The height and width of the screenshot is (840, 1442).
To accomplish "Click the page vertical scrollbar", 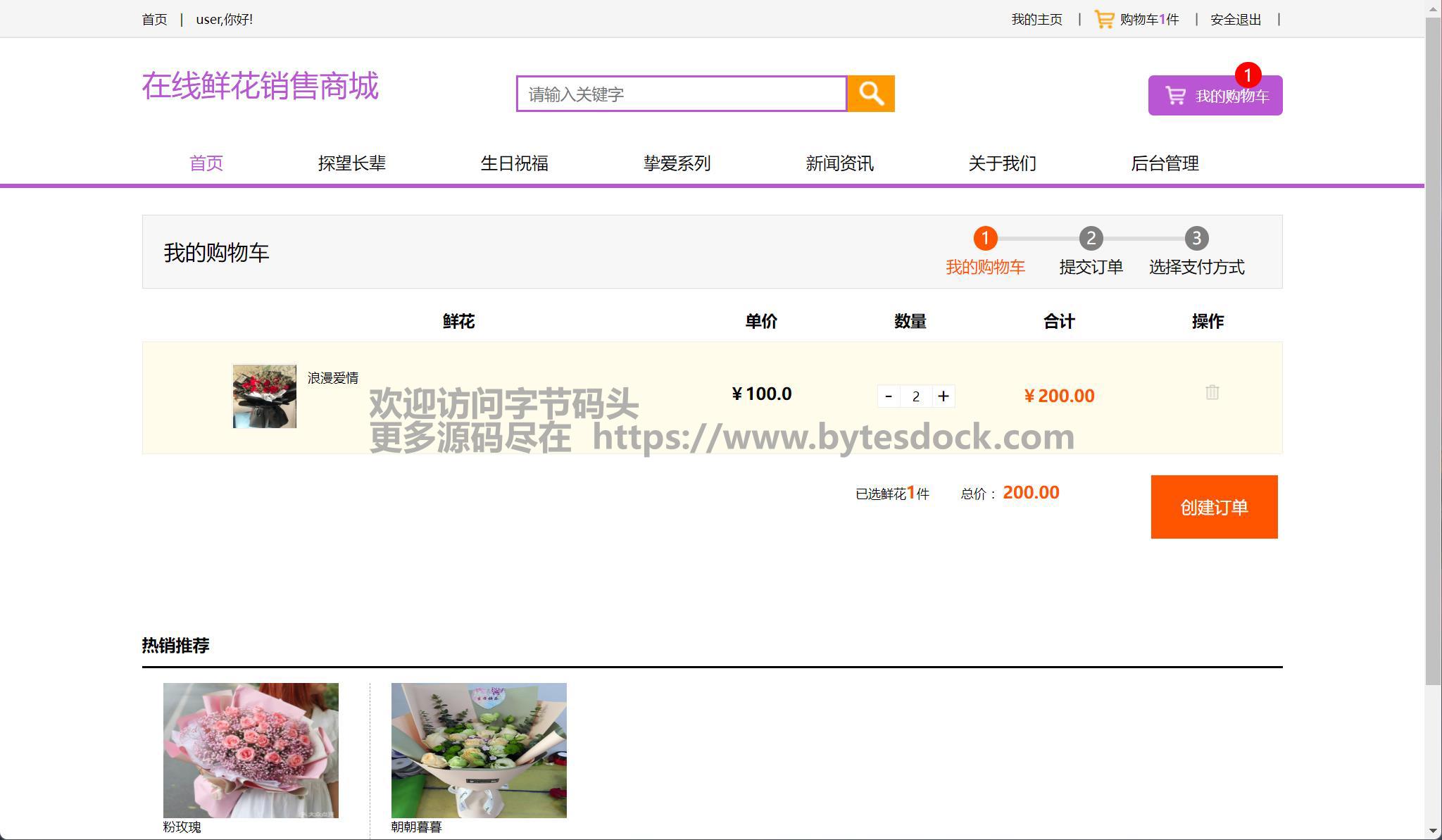I will click(x=1433, y=352).
